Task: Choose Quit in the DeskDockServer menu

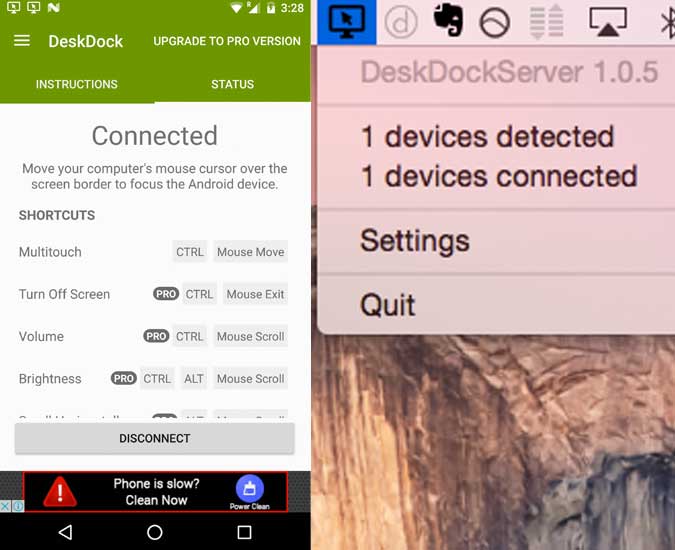Action: (388, 305)
